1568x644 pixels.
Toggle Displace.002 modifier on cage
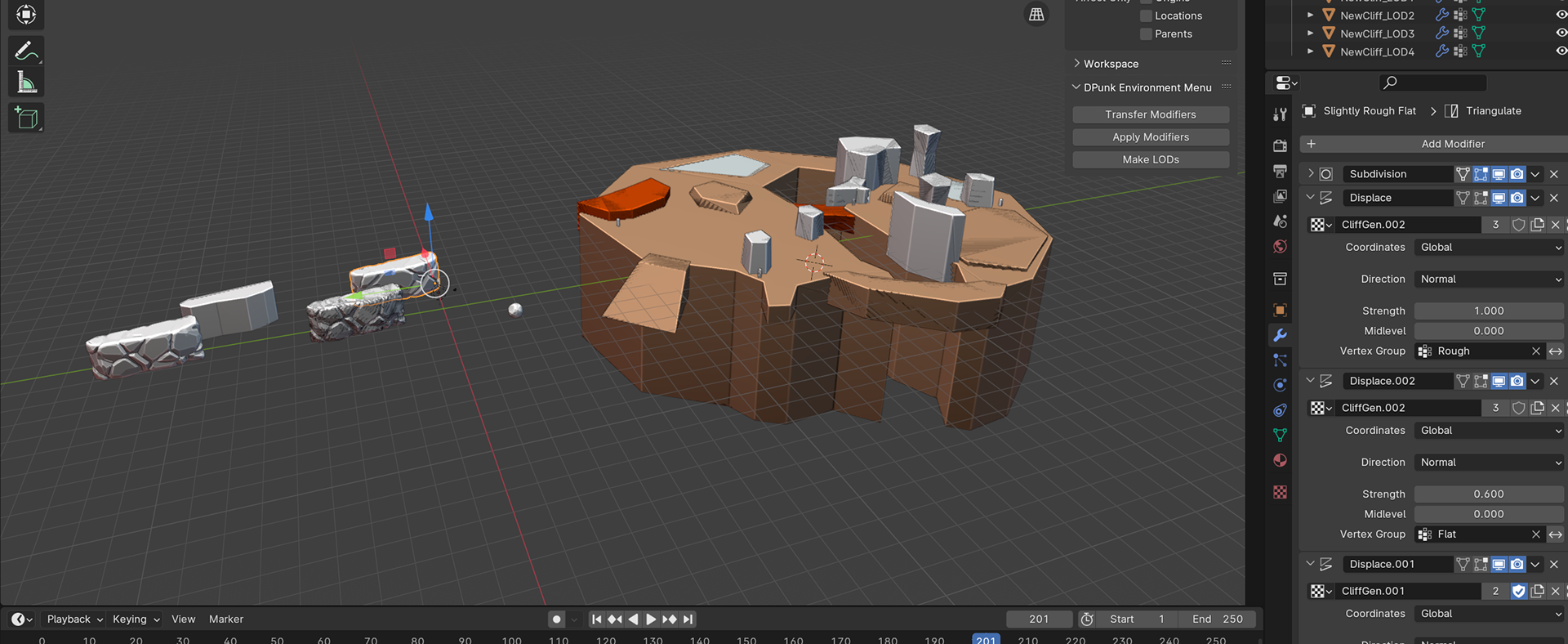pos(1463,381)
